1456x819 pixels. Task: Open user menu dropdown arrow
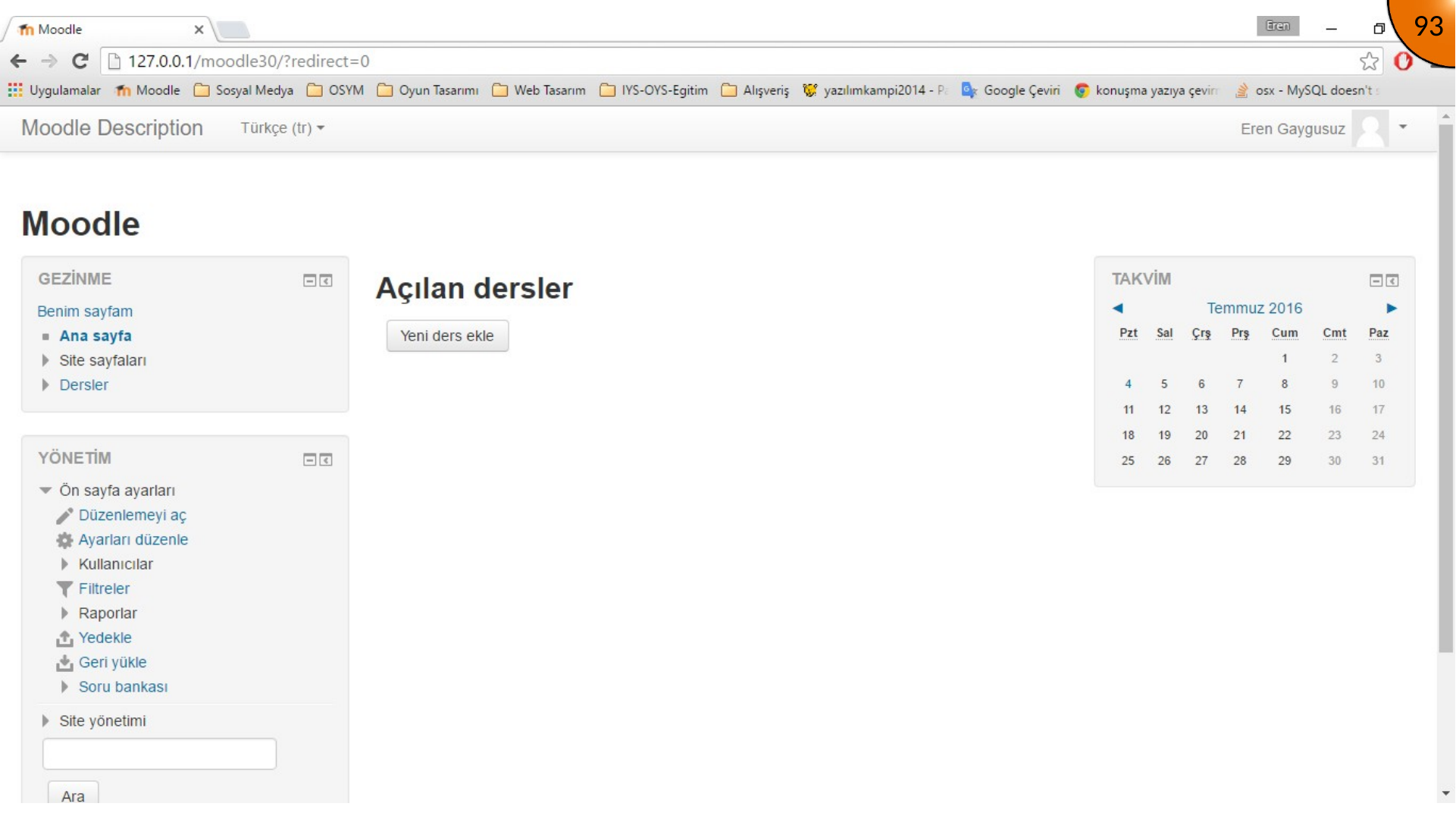[1403, 127]
